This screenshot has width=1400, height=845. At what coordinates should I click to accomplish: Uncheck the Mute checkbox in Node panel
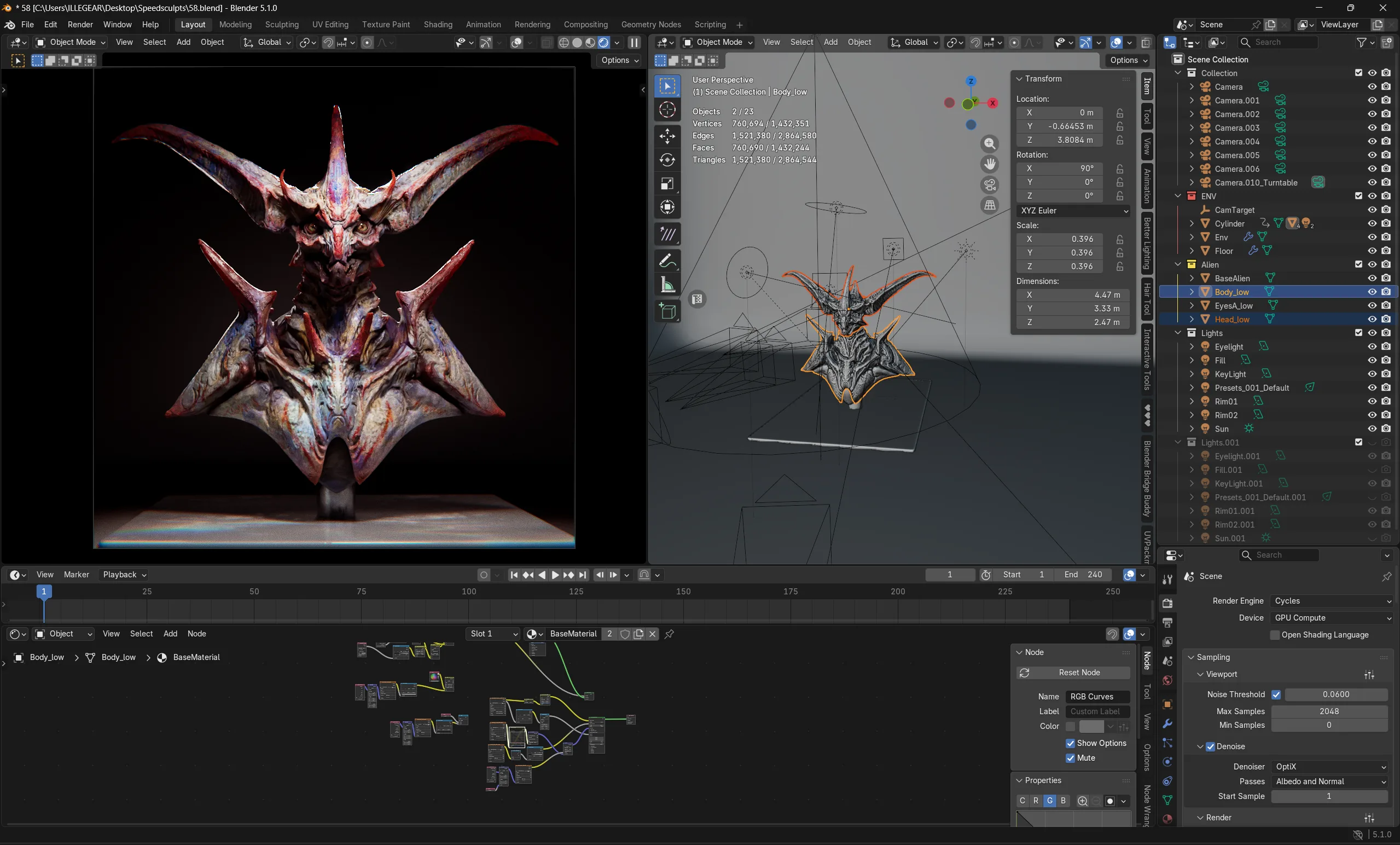(x=1070, y=757)
